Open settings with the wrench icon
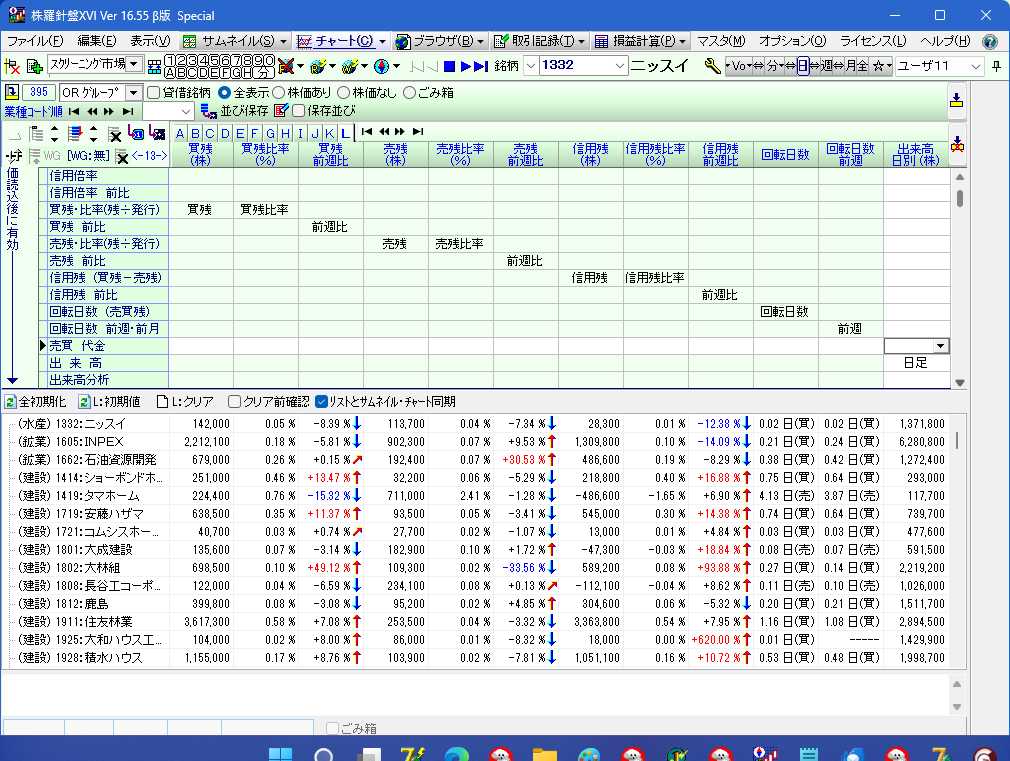The image size is (1010, 761). pos(712,66)
